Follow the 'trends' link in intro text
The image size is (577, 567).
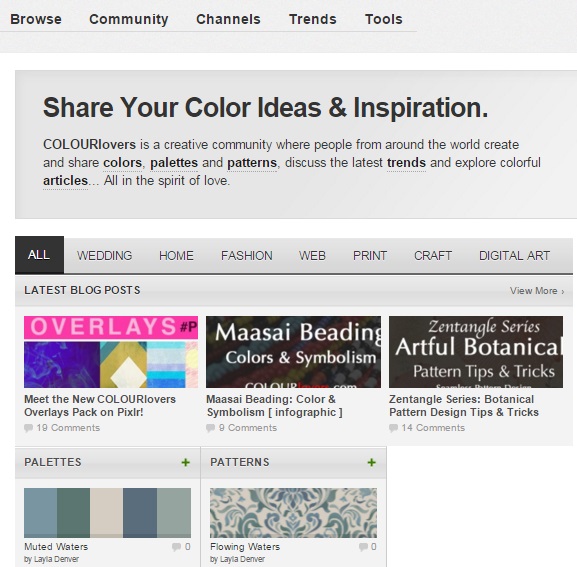406,163
